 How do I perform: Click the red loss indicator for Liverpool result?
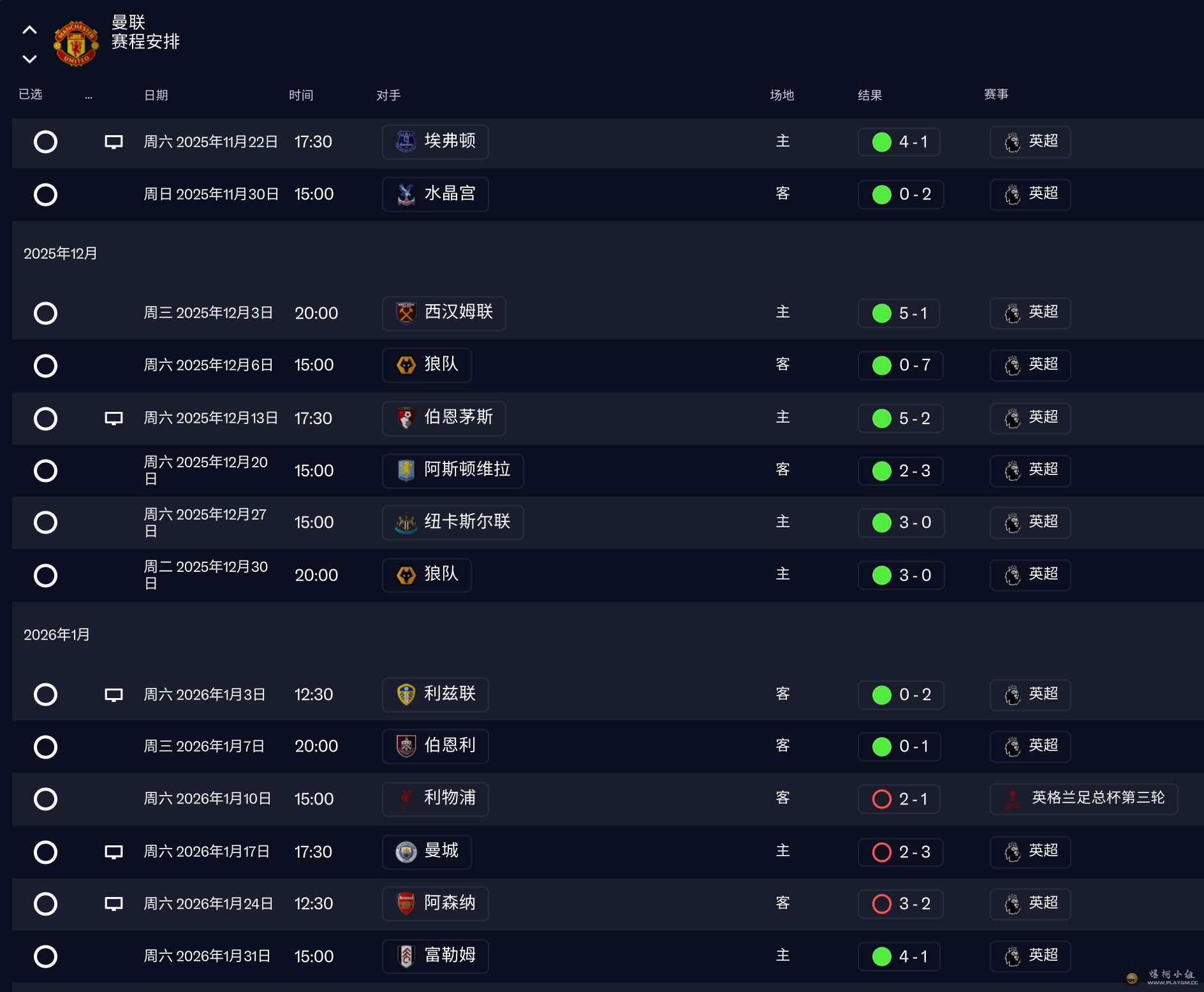pyautogui.click(x=881, y=799)
